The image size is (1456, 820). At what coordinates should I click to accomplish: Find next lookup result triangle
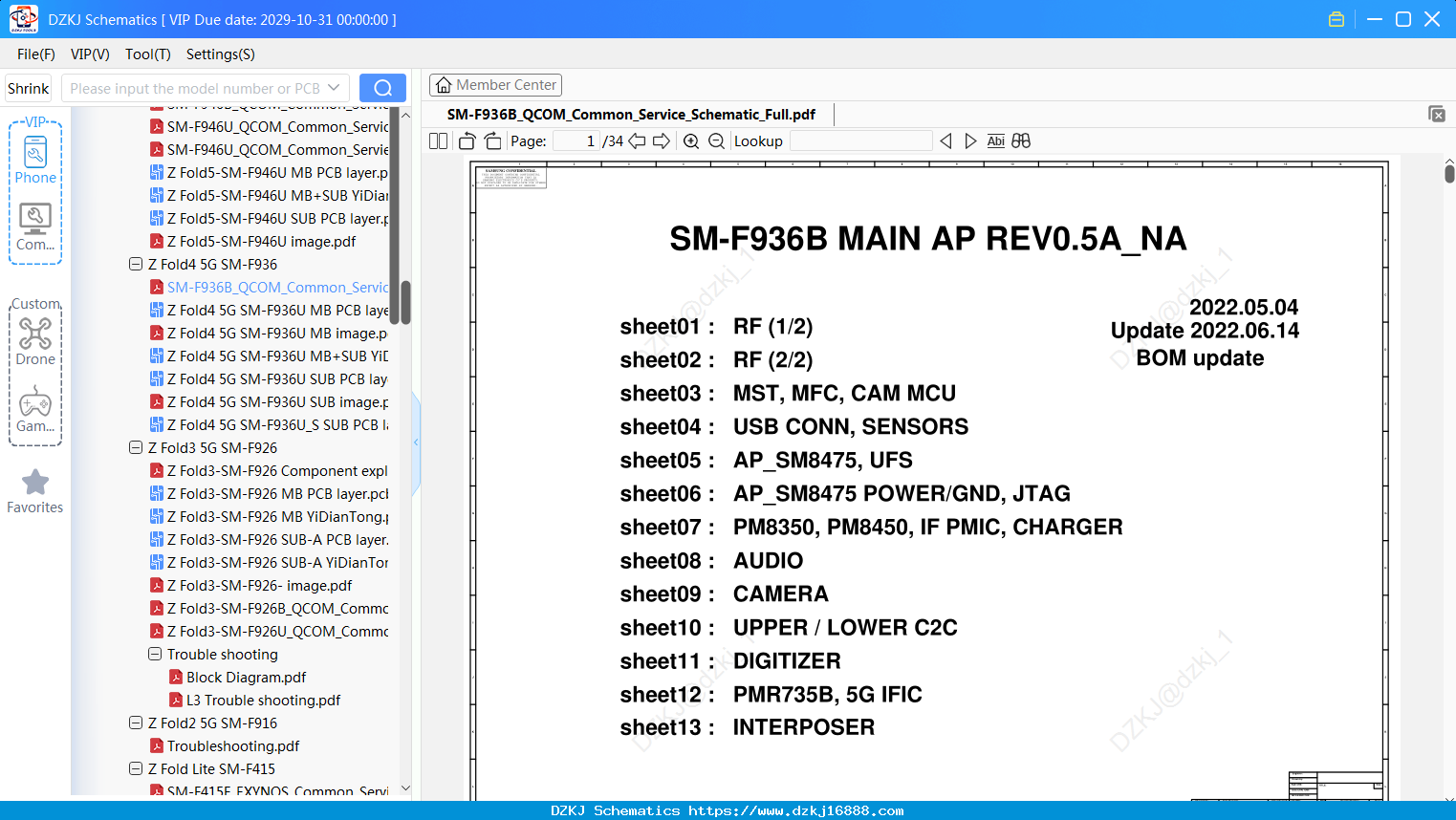click(x=970, y=141)
